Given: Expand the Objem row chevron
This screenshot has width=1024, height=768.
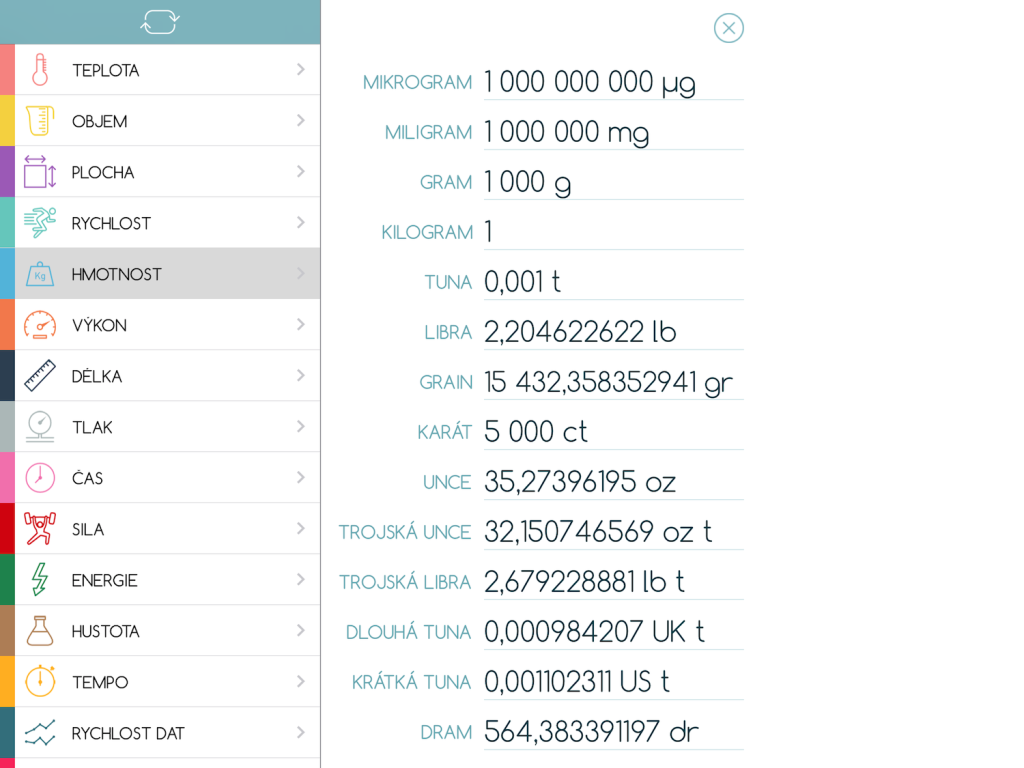Looking at the screenshot, I should pos(300,120).
